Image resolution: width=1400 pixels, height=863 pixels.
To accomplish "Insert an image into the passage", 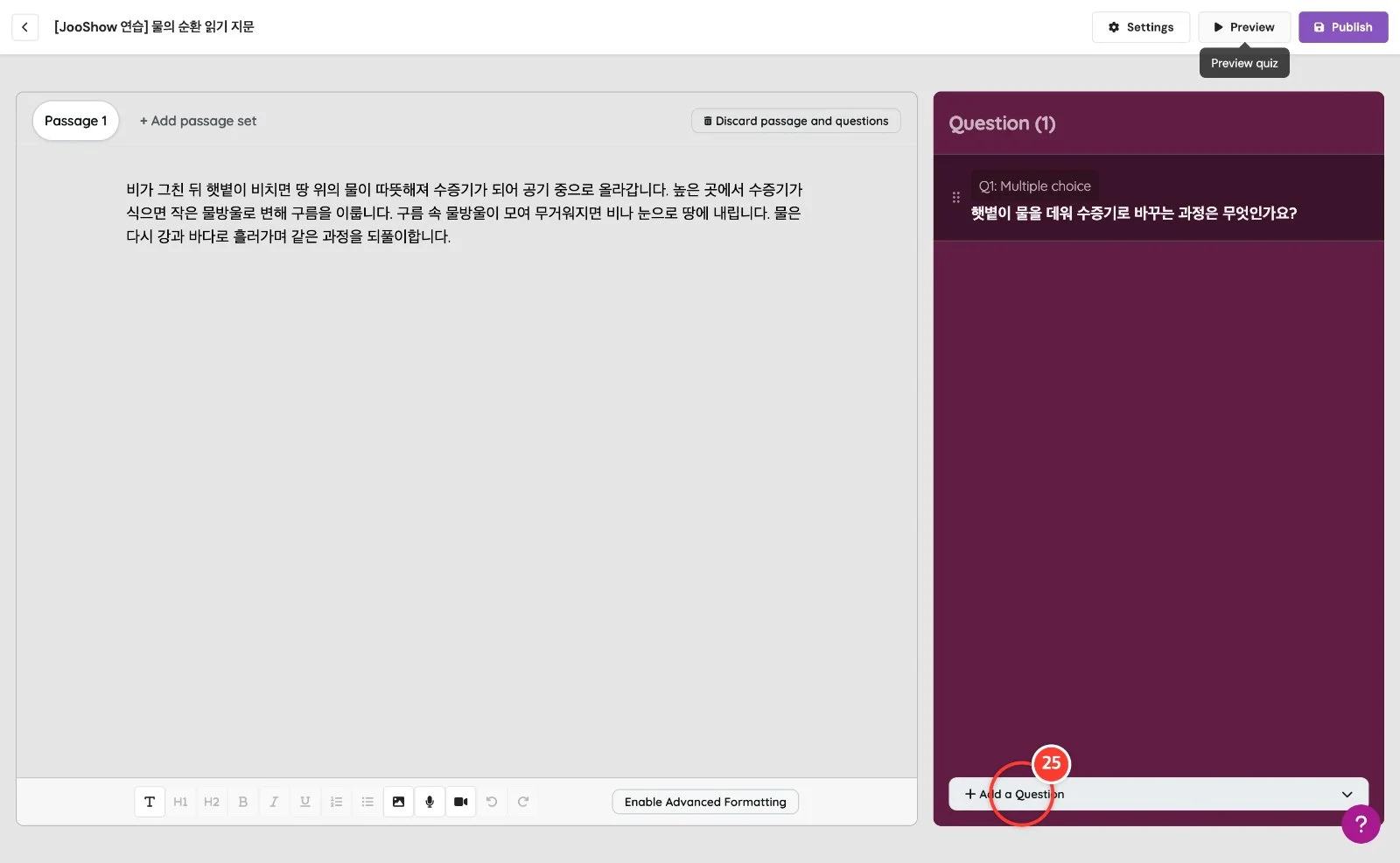I will tap(398, 802).
